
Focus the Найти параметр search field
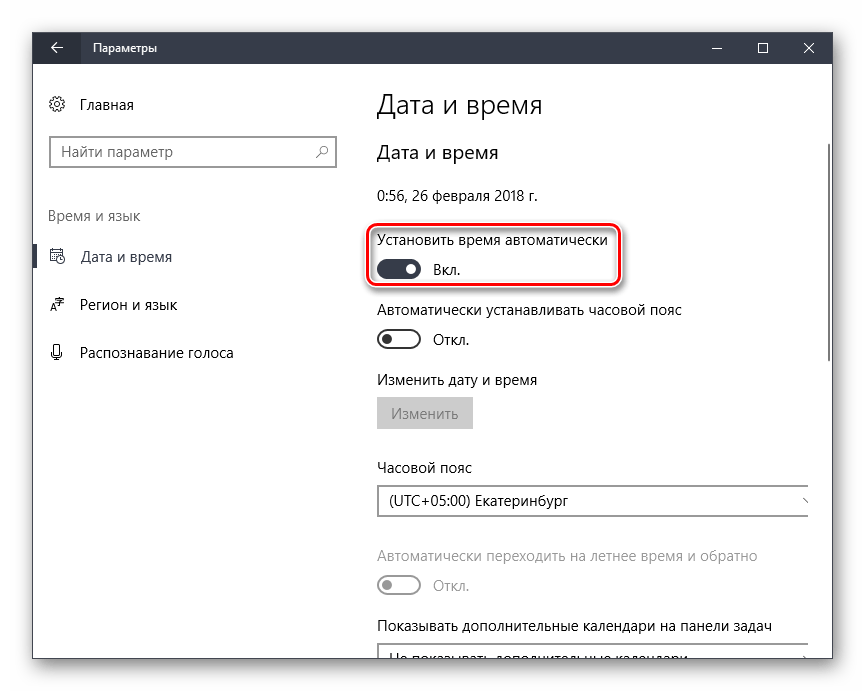coord(180,153)
